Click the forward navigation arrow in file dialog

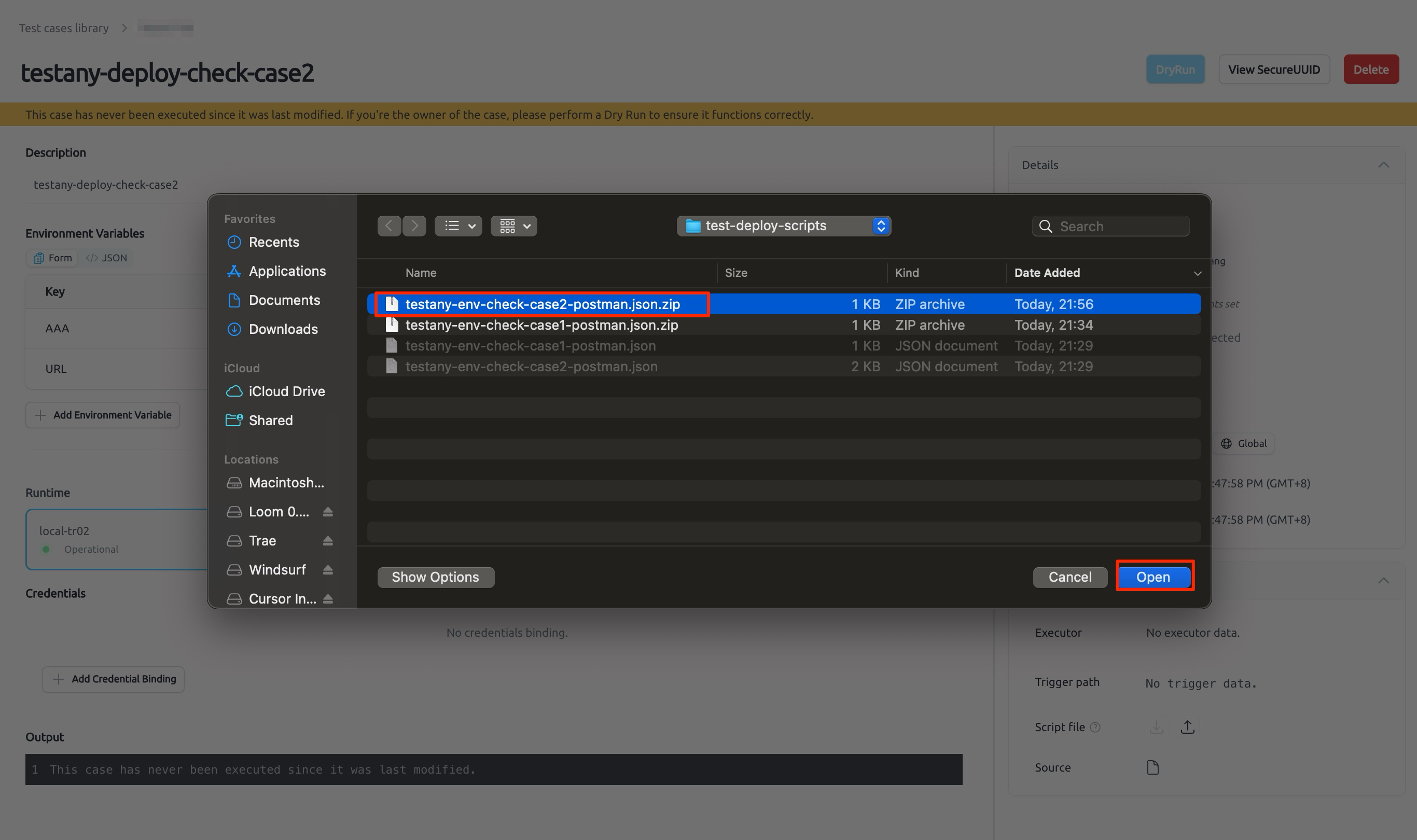tap(414, 226)
